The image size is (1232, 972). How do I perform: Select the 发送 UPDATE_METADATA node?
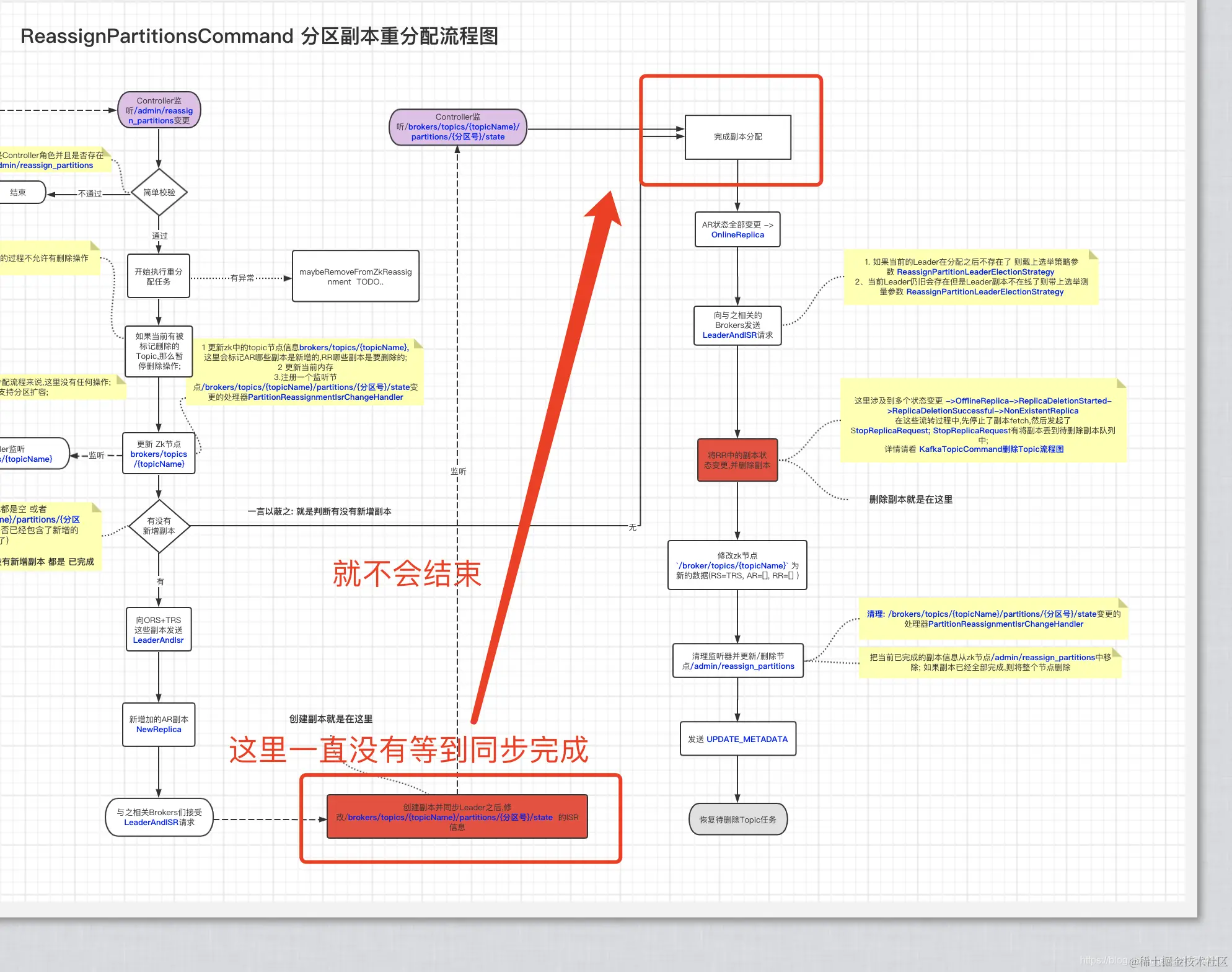click(737, 739)
